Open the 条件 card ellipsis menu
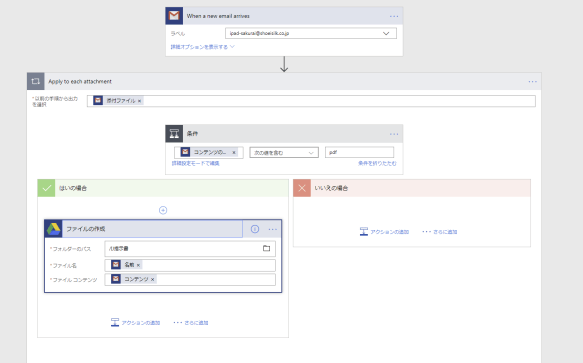The height and width of the screenshot is (363, 583). point(394,134)
